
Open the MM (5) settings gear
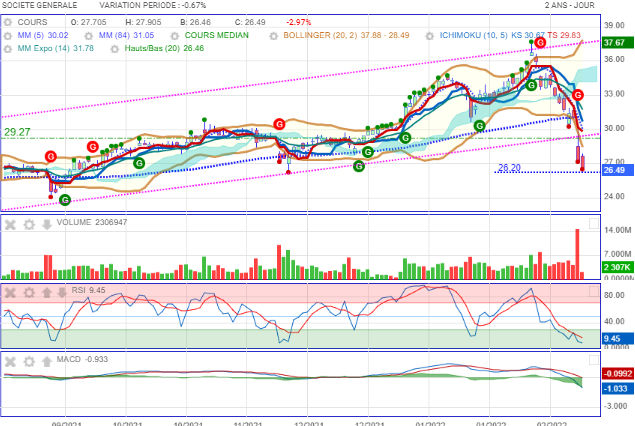[8, 36]
